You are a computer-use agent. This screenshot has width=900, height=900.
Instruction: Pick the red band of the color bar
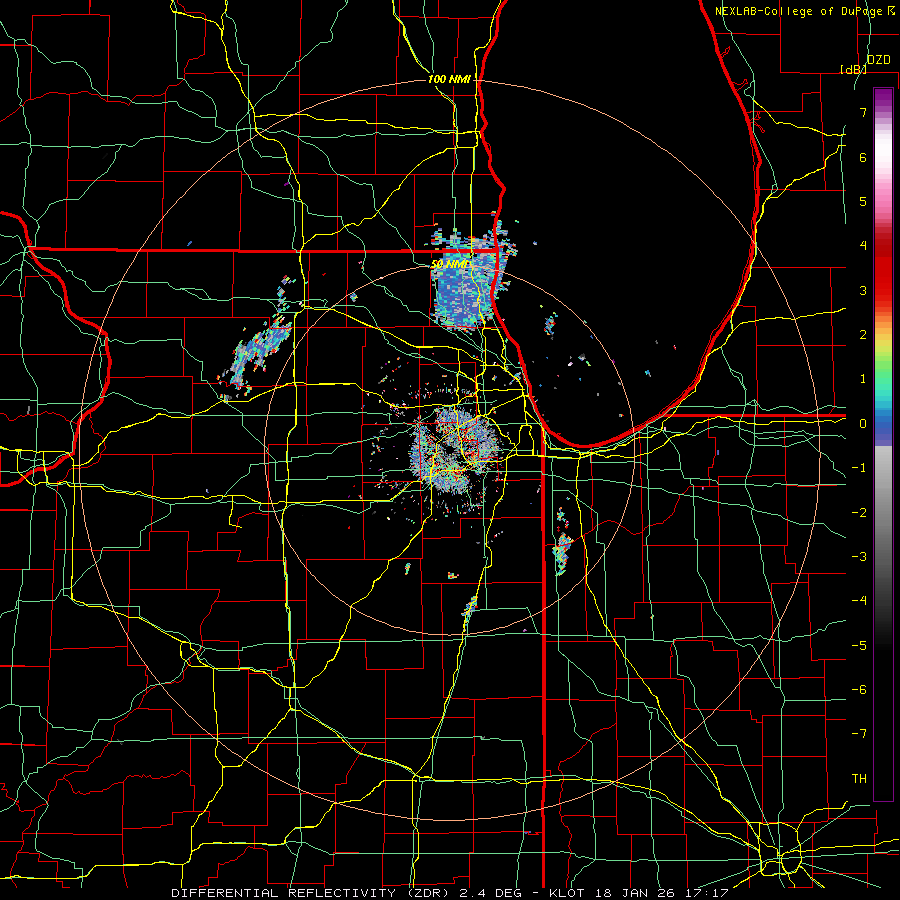883,270
